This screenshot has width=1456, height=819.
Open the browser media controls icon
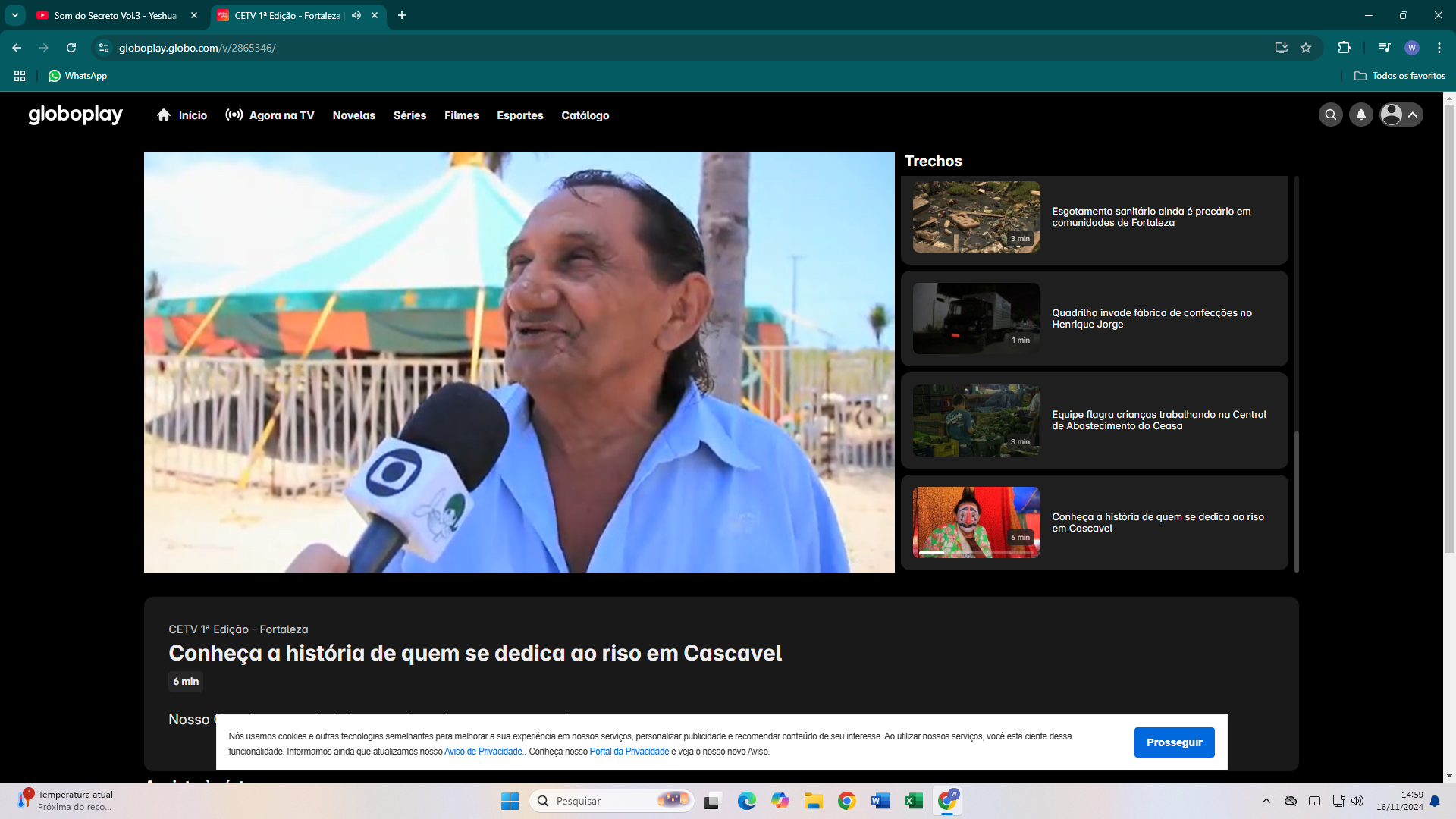coord(1385,48)
